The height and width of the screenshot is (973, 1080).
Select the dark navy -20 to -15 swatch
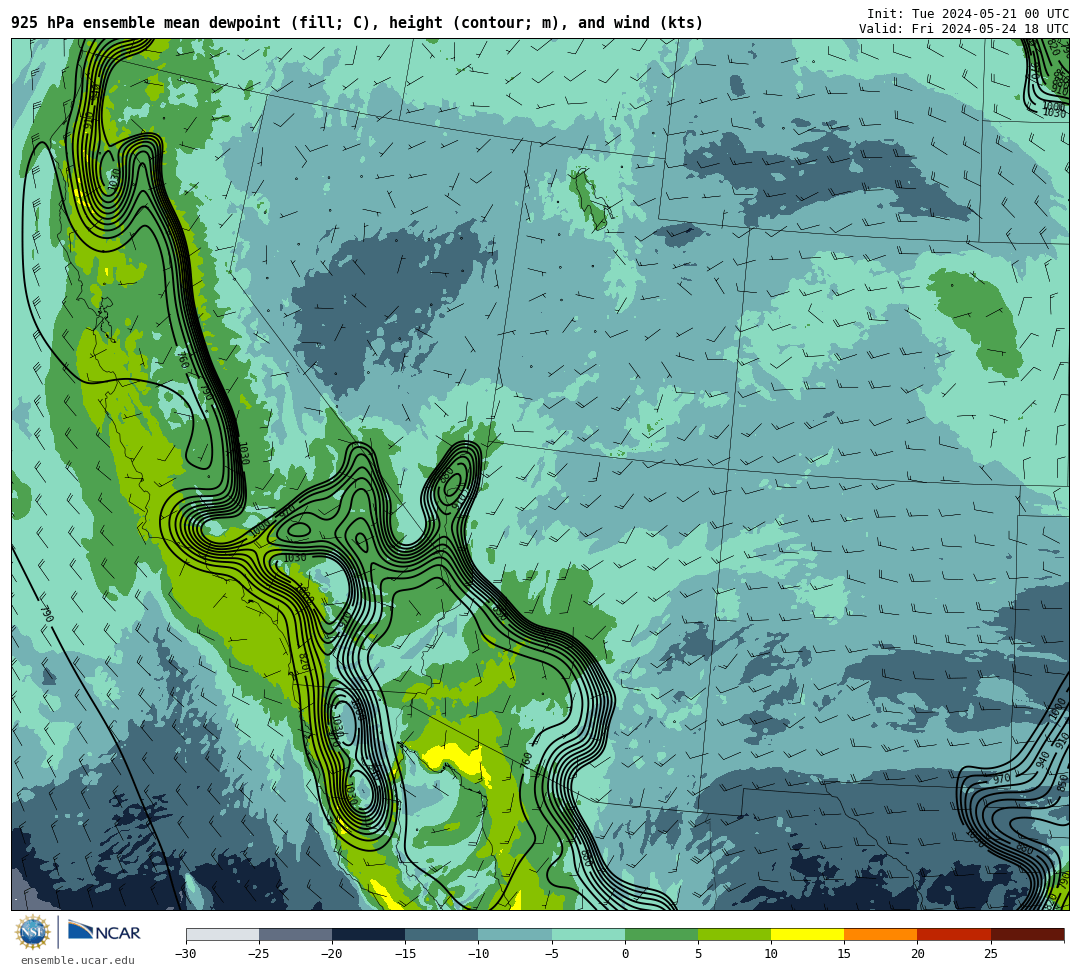click(368, 934)
